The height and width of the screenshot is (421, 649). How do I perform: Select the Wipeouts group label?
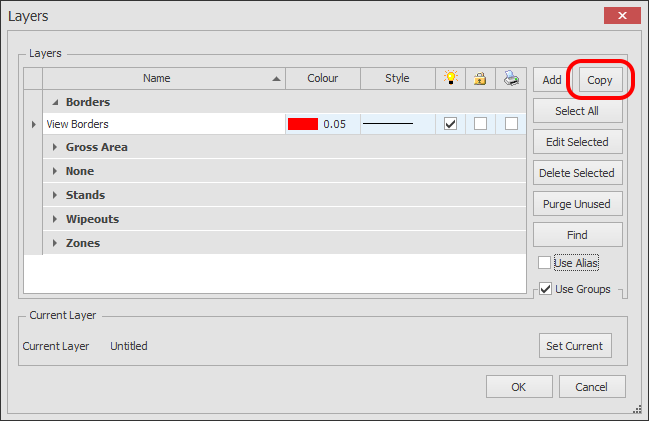tap(92, 219)
